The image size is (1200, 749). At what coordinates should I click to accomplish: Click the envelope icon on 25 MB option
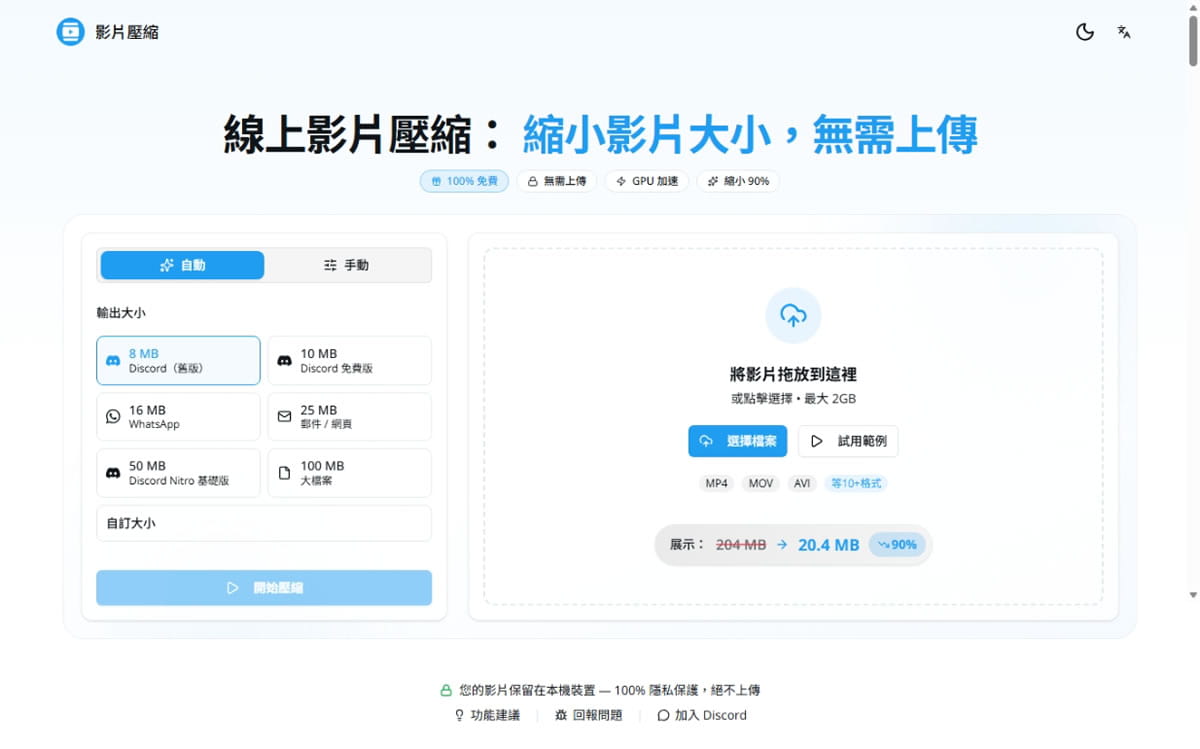pyautogui.click(x=284, y=416)
